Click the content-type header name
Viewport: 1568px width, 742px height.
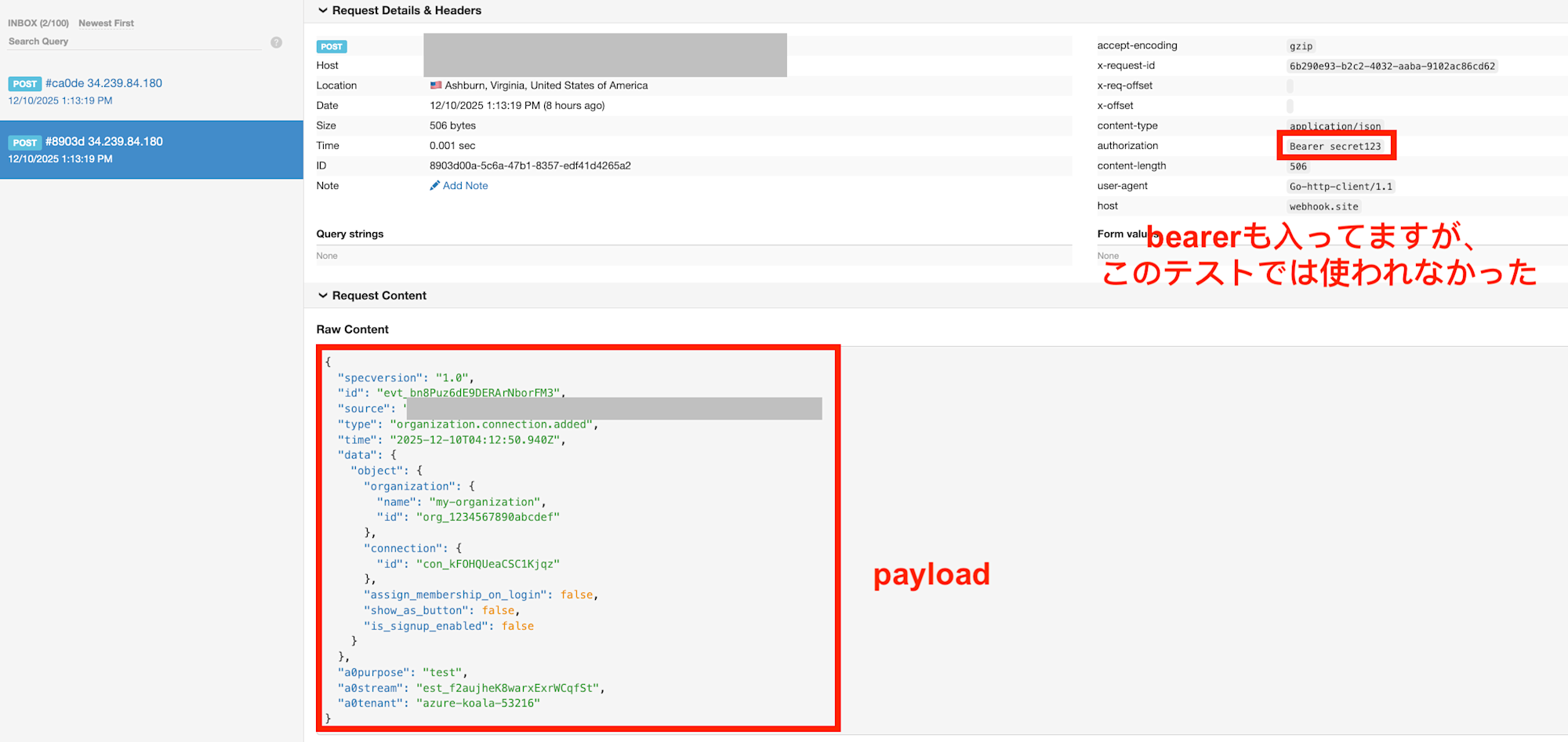click(1127, 125)
